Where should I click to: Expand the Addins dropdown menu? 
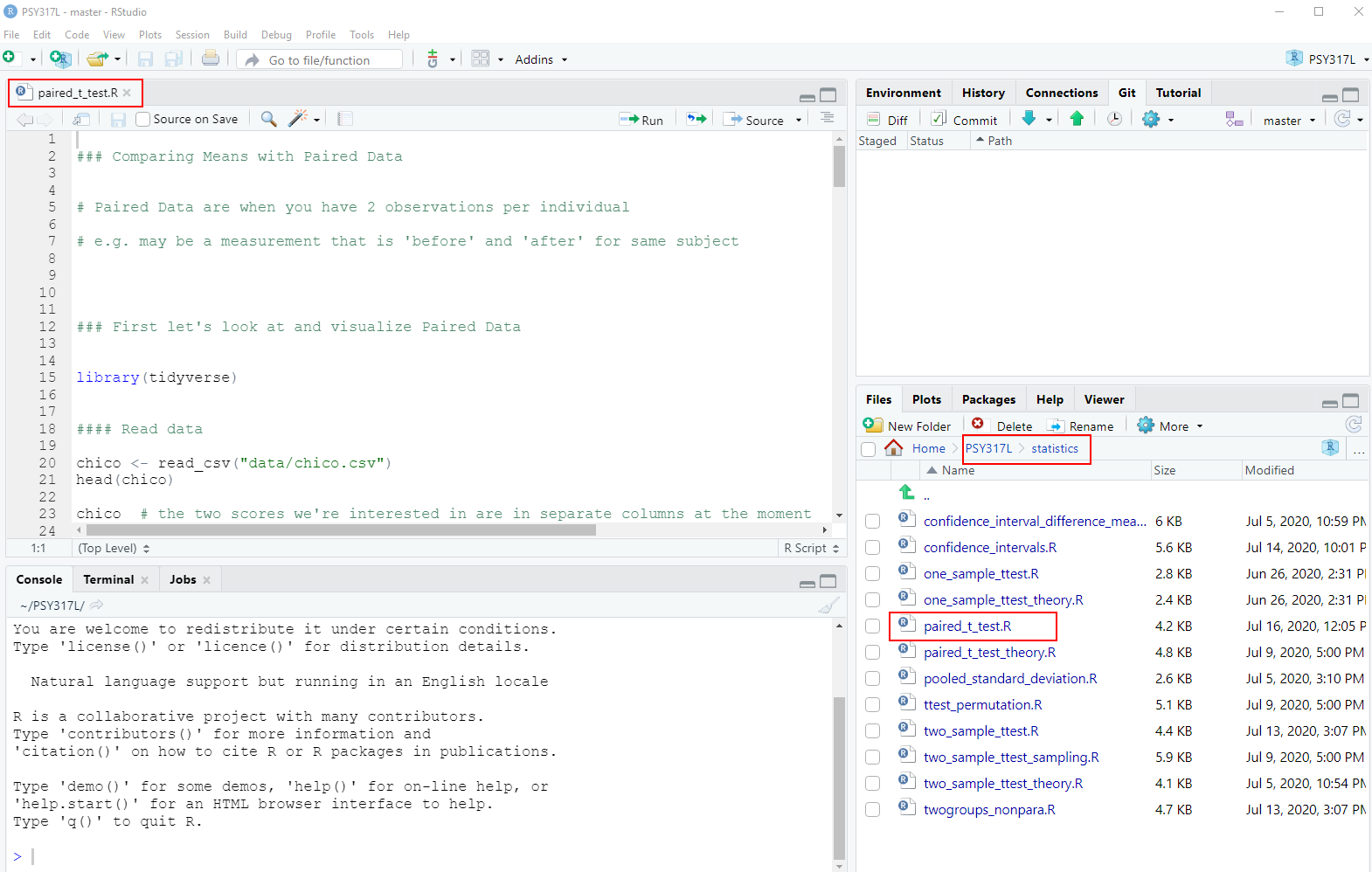point(541,59)
